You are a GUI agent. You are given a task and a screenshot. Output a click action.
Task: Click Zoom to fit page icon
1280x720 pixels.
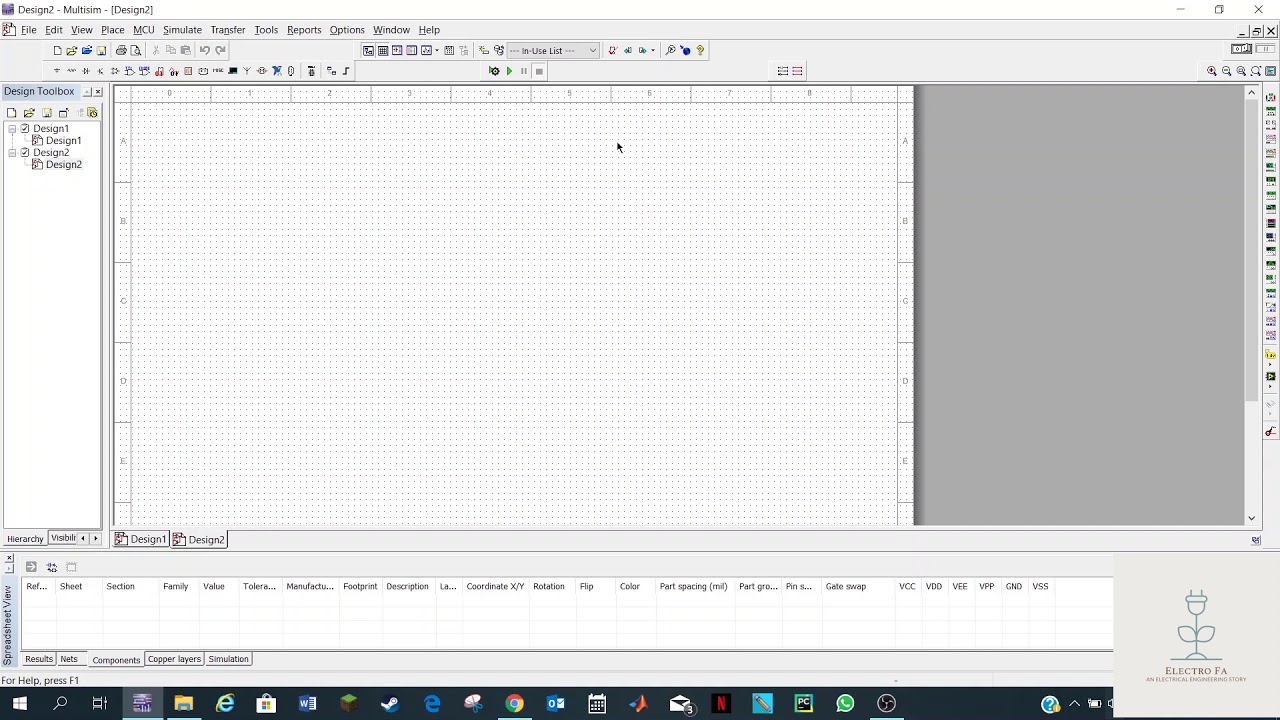pyautogui.click(x=1256, y=71)
